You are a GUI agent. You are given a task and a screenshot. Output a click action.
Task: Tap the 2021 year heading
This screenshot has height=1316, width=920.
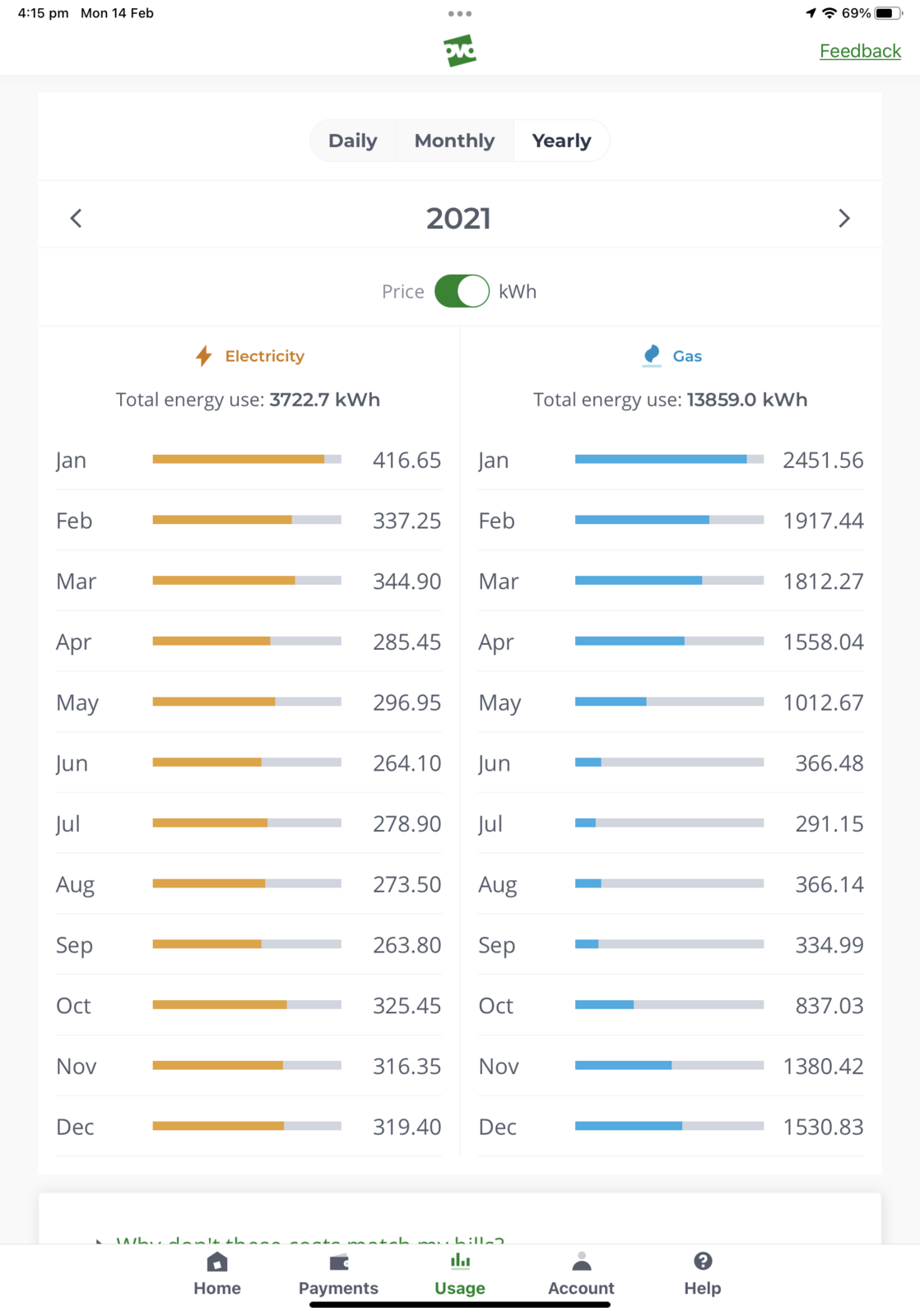point(458,219)
